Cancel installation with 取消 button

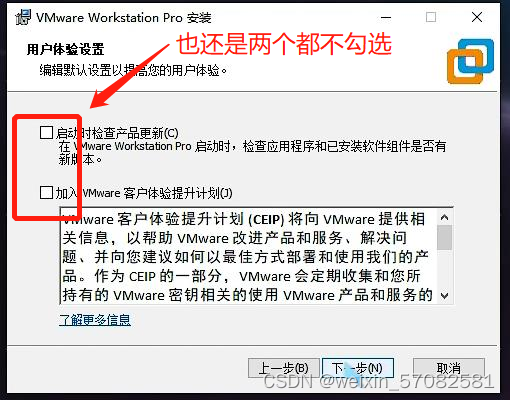point(449,368)
